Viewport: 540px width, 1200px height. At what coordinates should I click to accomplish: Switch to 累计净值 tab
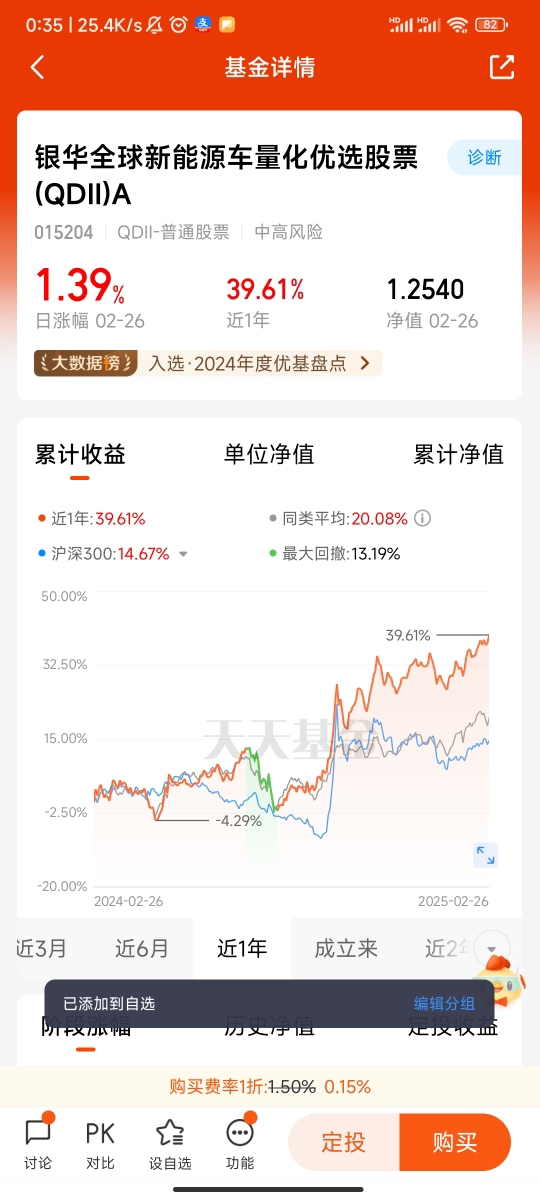pos(459,454)
